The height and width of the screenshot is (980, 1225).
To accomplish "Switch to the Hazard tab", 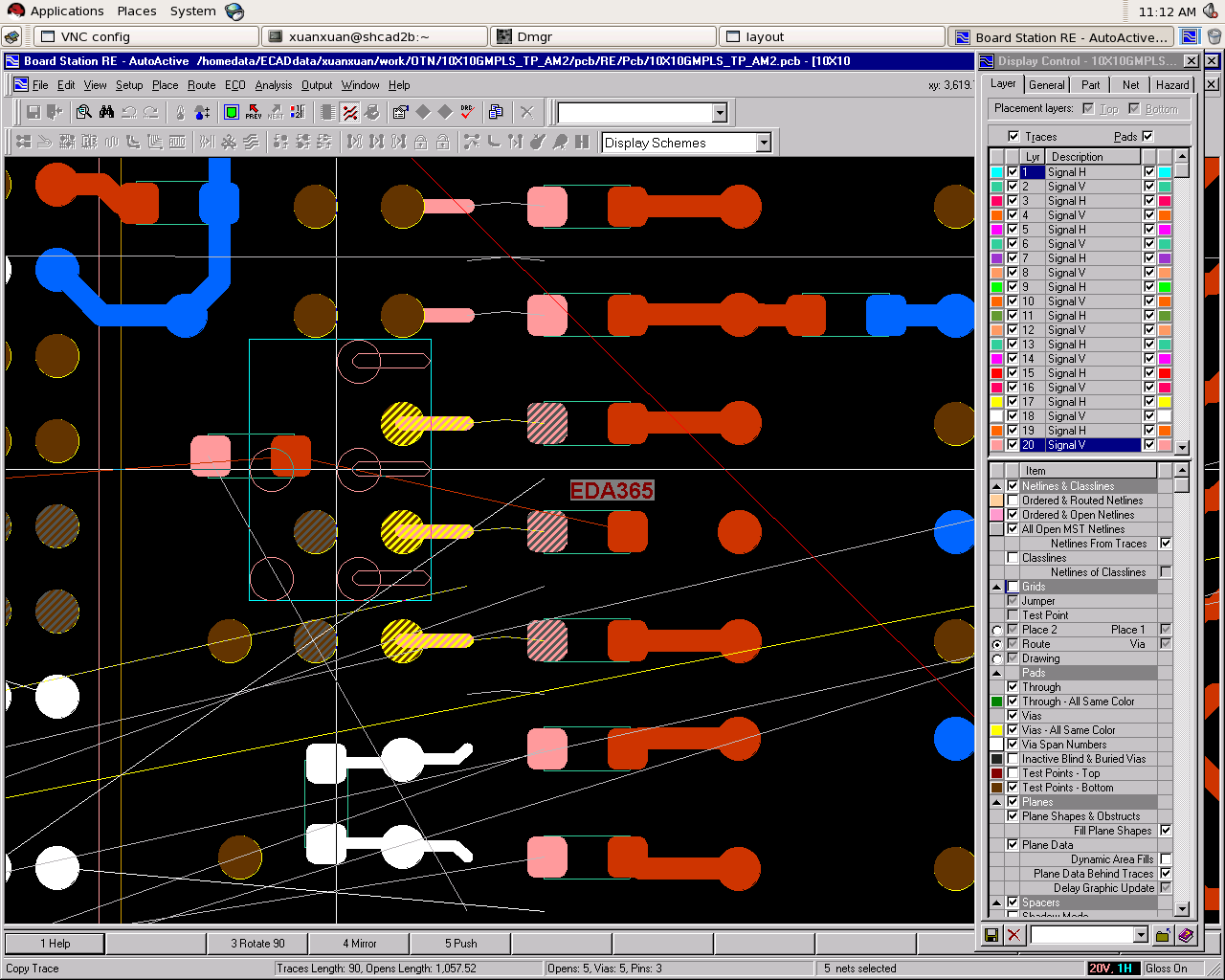I will pyautogui.click(x=1171, y=85).
